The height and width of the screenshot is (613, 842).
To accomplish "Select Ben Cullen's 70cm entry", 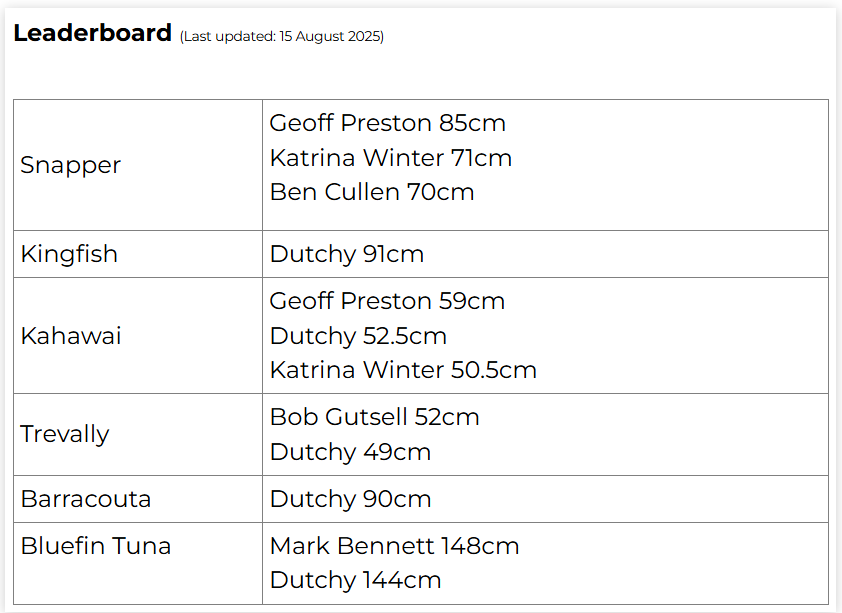I will click(371, 192).
